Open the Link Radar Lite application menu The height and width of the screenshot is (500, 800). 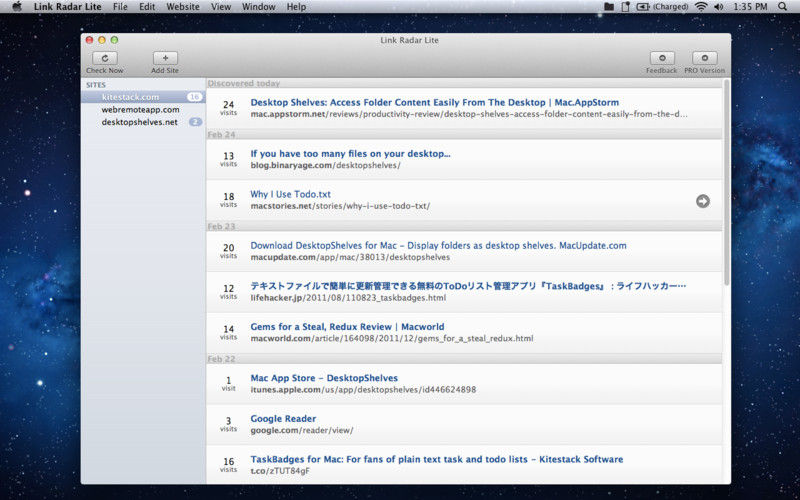68,7
